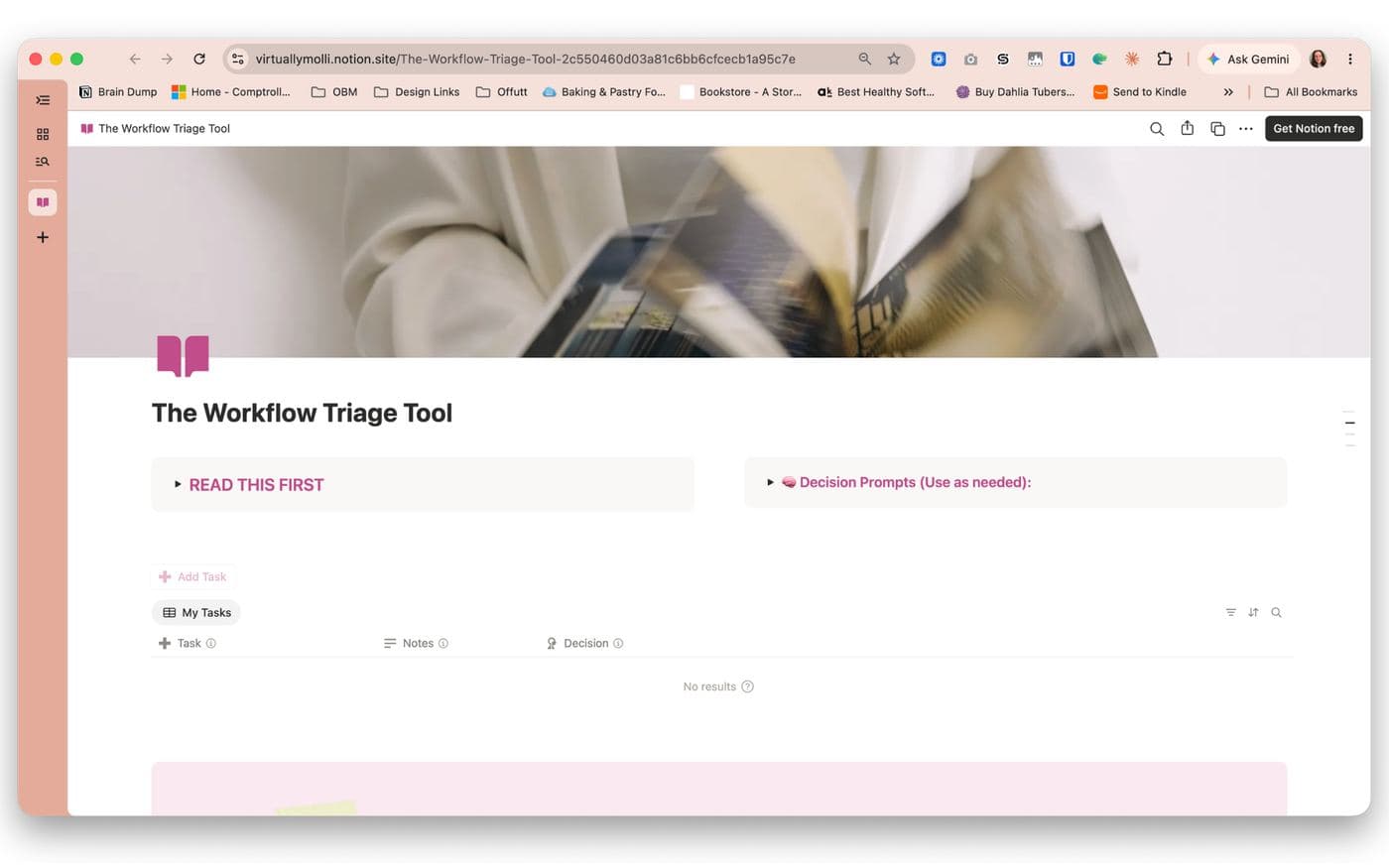Bookmark this page with the star icon

[x=894, y=60]
